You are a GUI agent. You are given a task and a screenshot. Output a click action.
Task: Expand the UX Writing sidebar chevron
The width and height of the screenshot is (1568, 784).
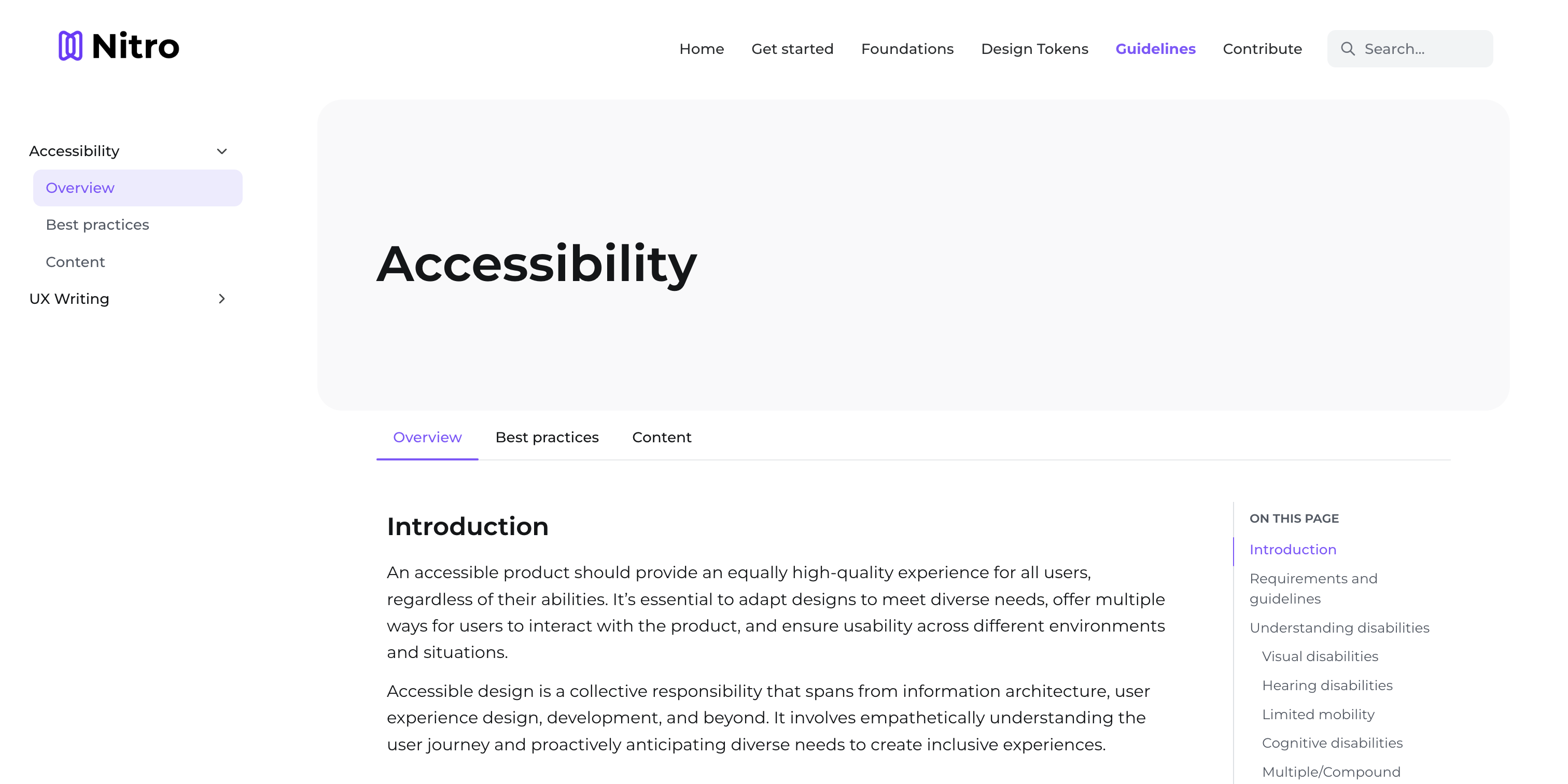(x=222, y=299)
